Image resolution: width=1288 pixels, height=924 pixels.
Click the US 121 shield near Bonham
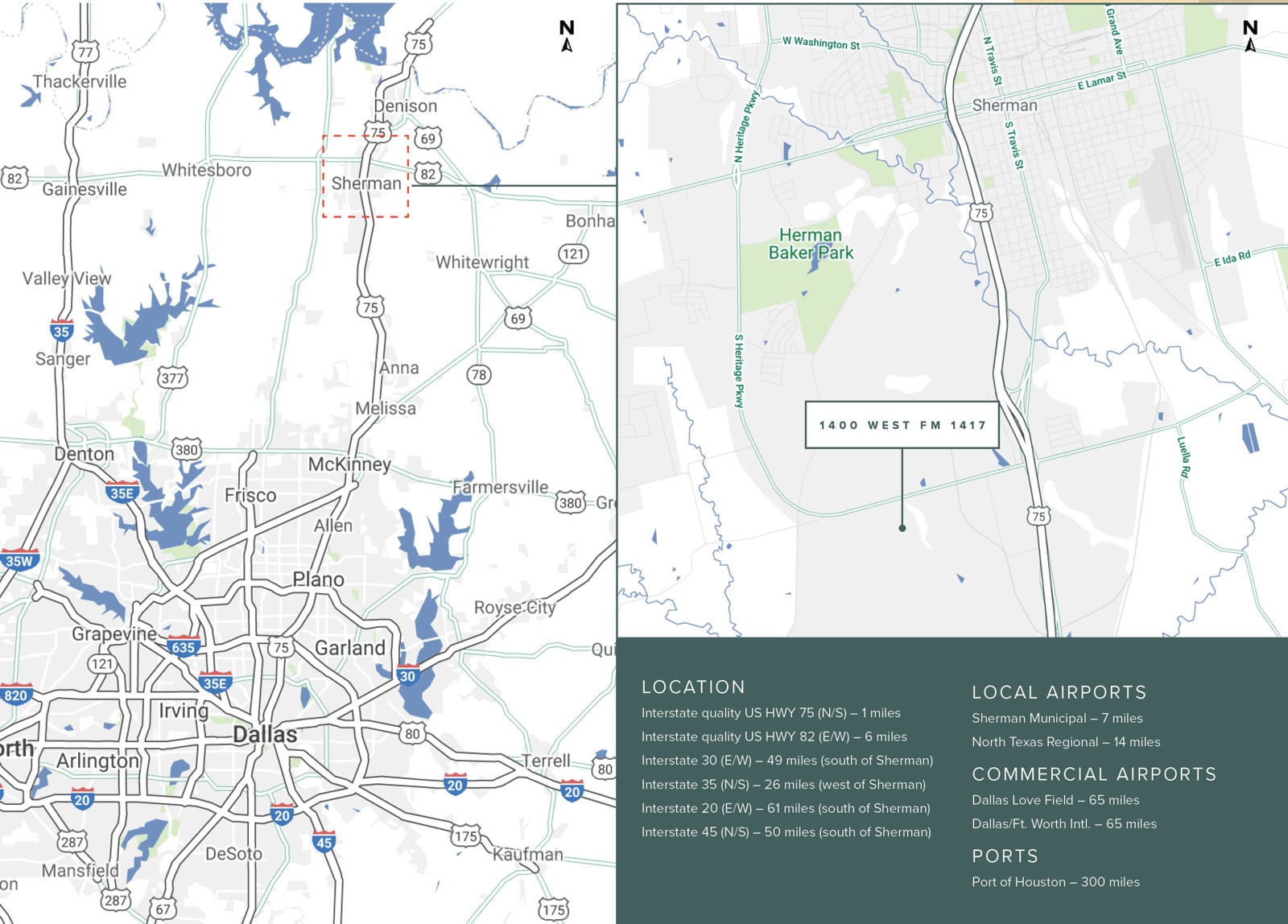572,251
